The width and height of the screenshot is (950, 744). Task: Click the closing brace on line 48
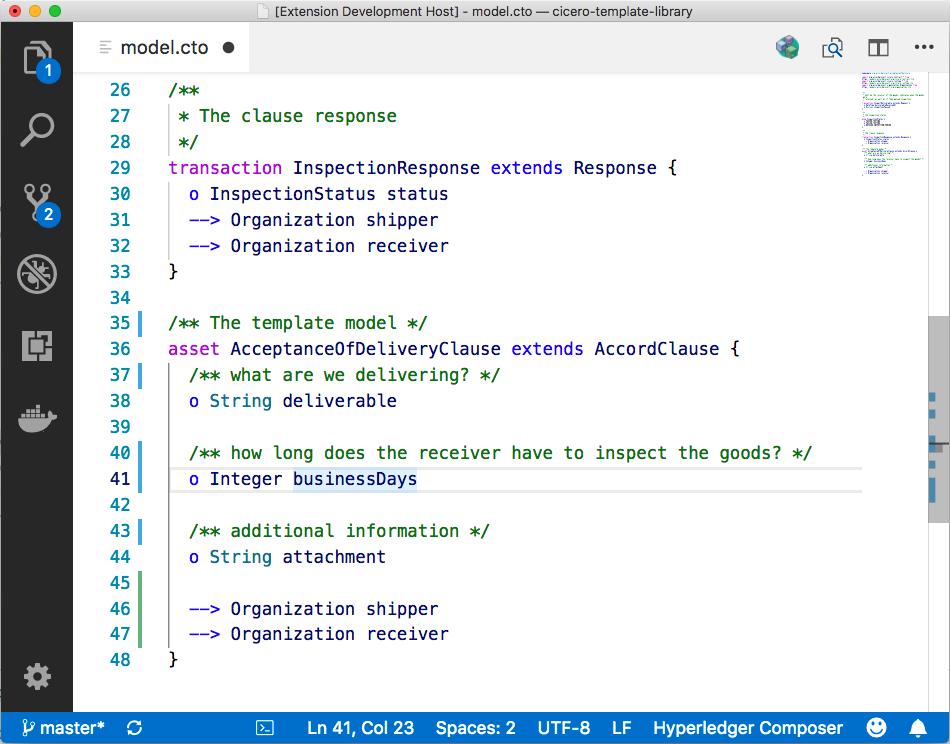(173, 659)
